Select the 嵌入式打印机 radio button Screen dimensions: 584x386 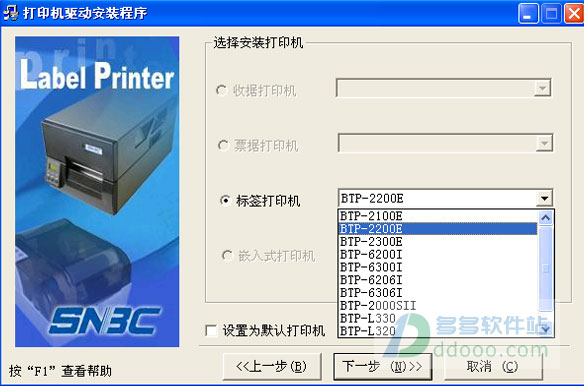click(x=227, y=256)
